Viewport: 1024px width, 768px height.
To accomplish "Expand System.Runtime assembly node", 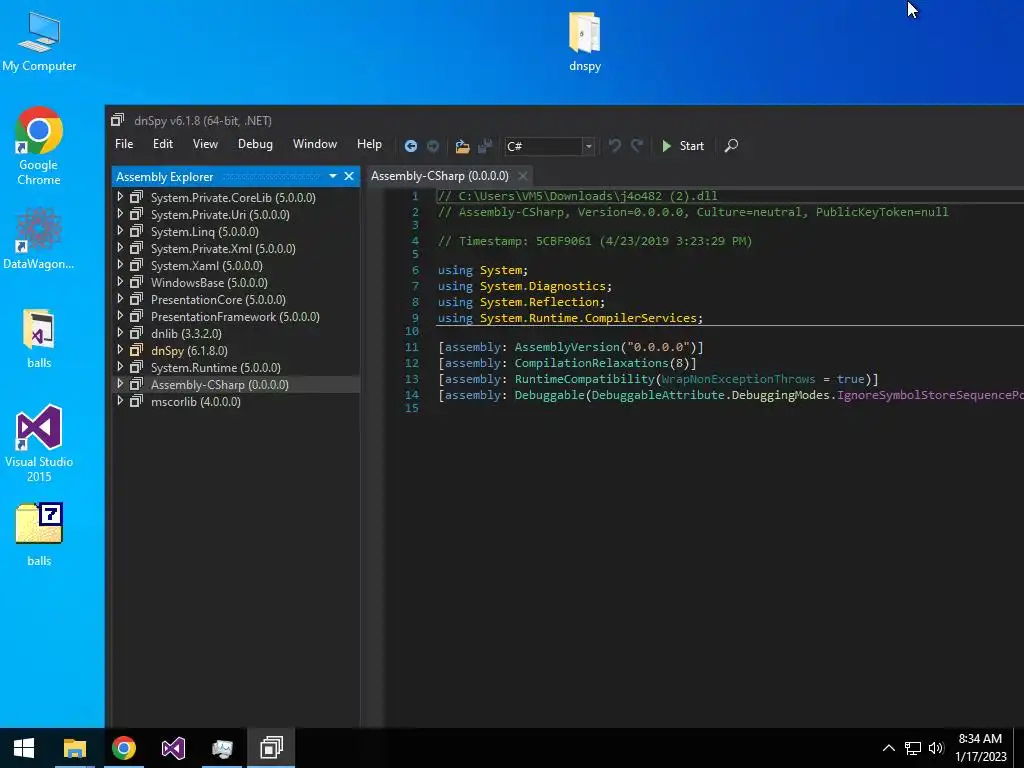I will click(x=120, y=366).
